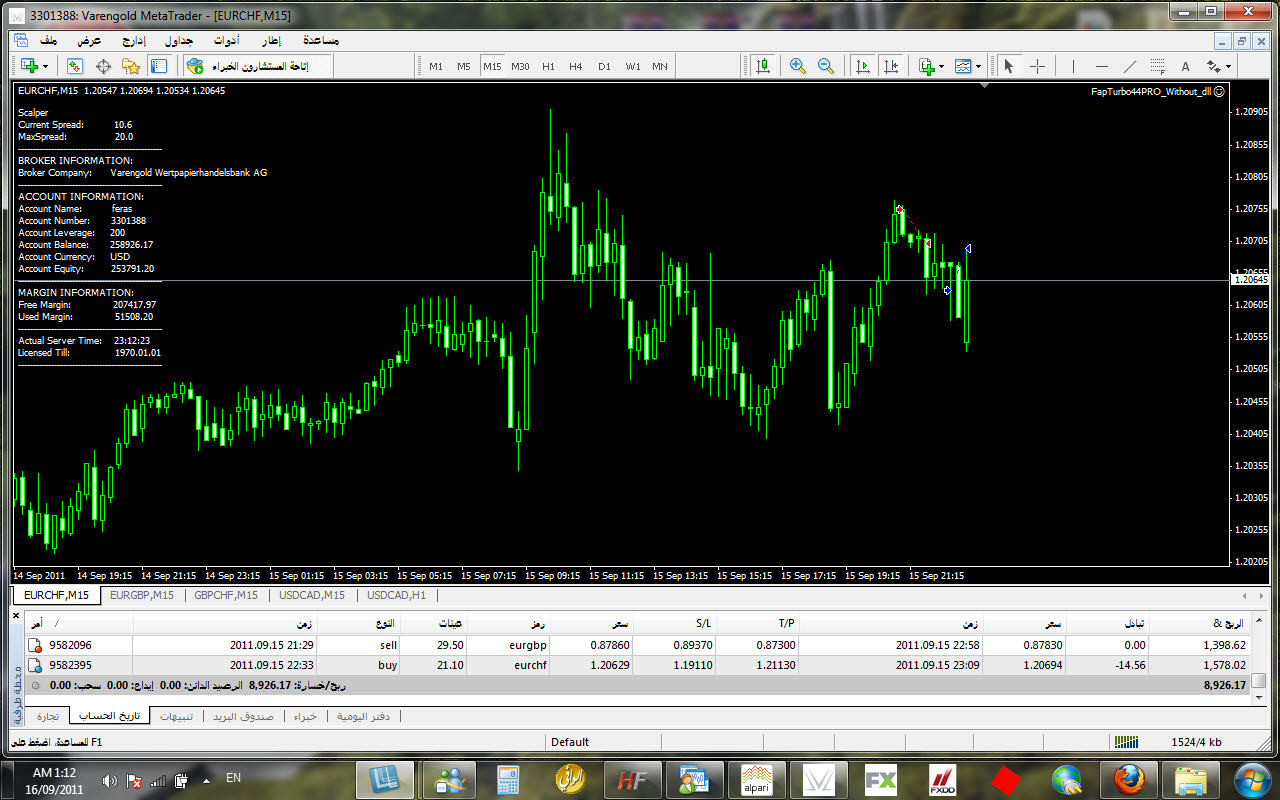
Task: Open the ملف menu
Action: pyautogui.click(x=48, y=41)
